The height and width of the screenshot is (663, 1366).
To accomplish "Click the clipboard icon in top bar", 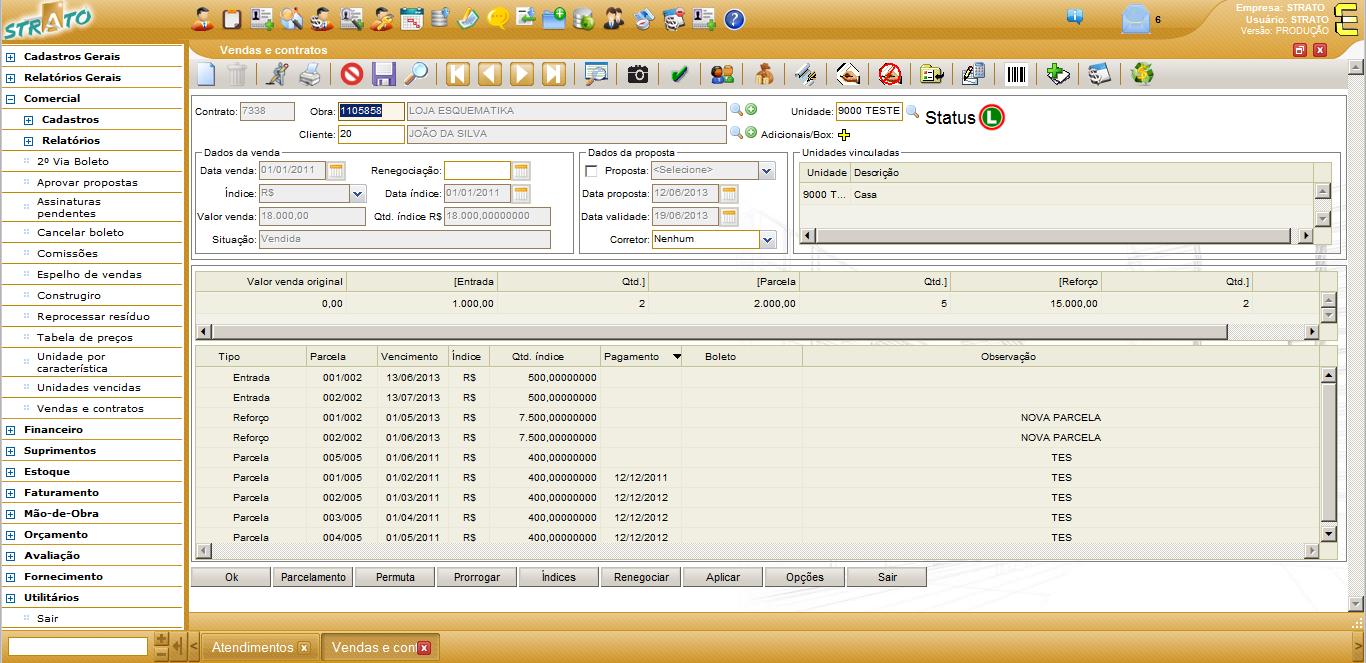I will pos(232,18).
